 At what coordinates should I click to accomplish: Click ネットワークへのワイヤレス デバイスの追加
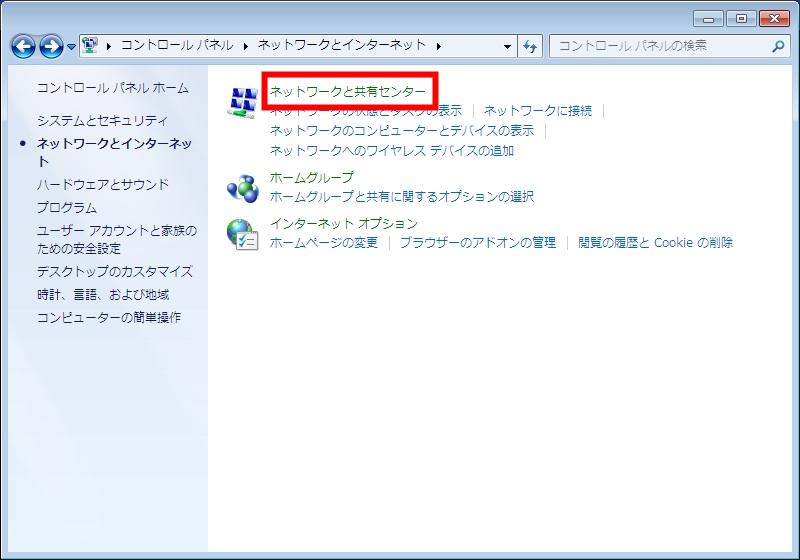[x=392, y=150]
